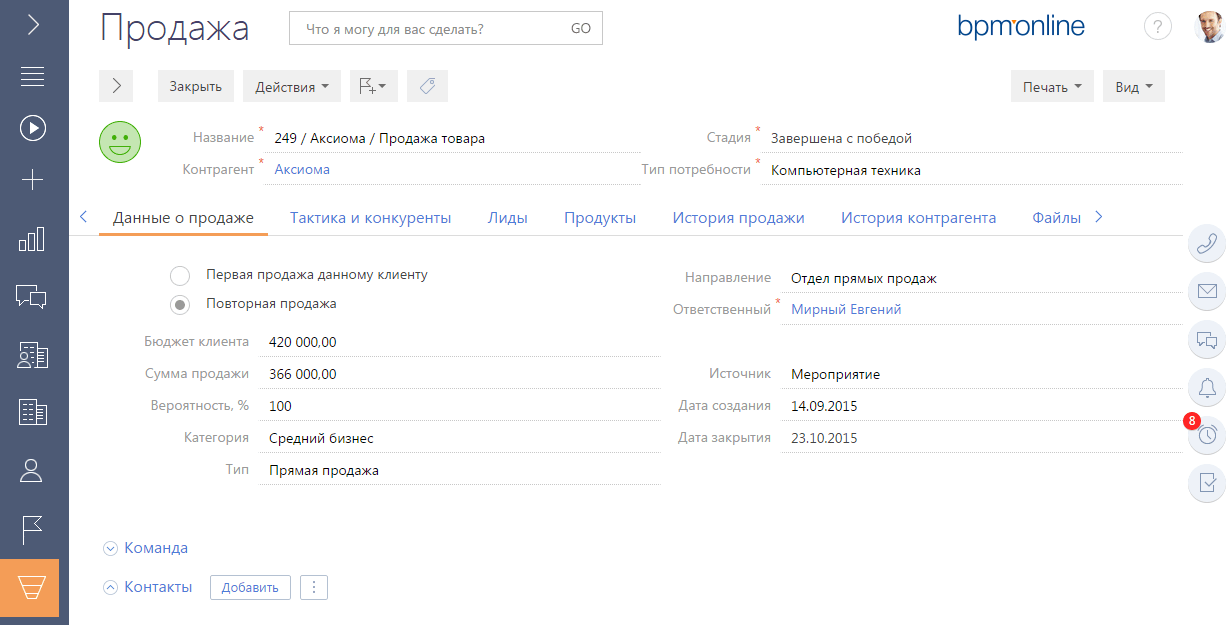Click the Добавить button in Контакты

(x=250, y=587)
